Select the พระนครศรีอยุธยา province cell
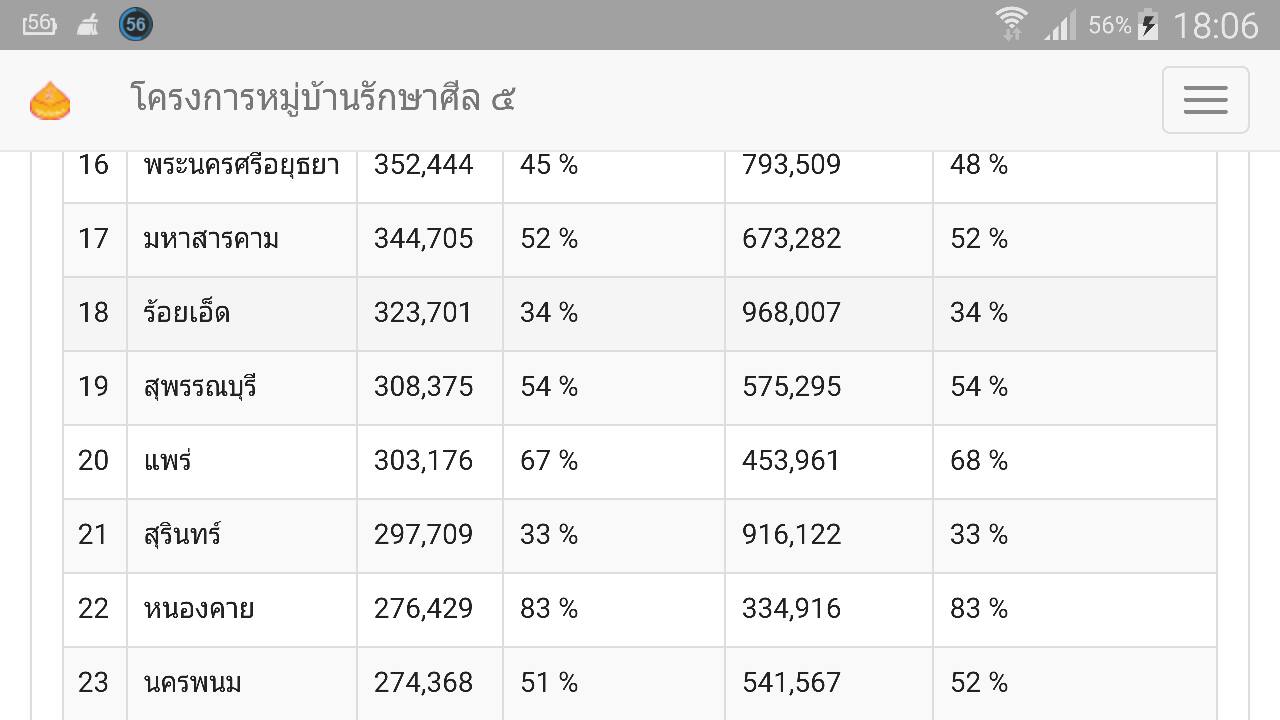1280x720 pixels. point(242,165)
